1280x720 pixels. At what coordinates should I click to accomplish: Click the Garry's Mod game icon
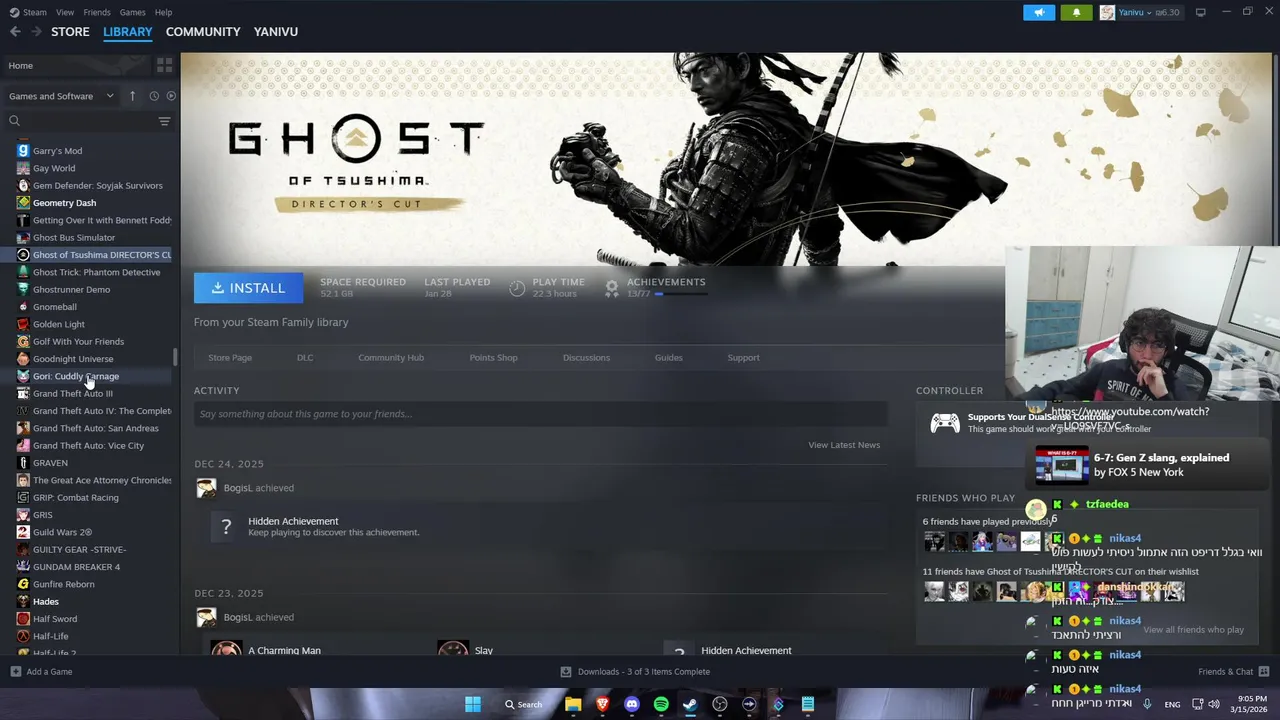(x=23, y=151)
